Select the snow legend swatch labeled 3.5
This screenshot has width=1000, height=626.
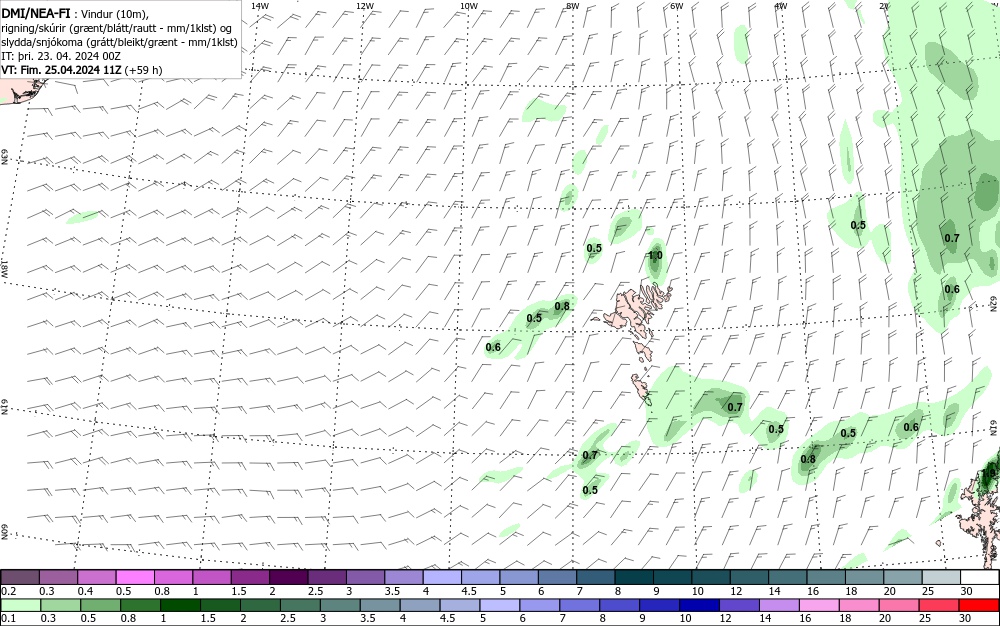pos(404,577)
